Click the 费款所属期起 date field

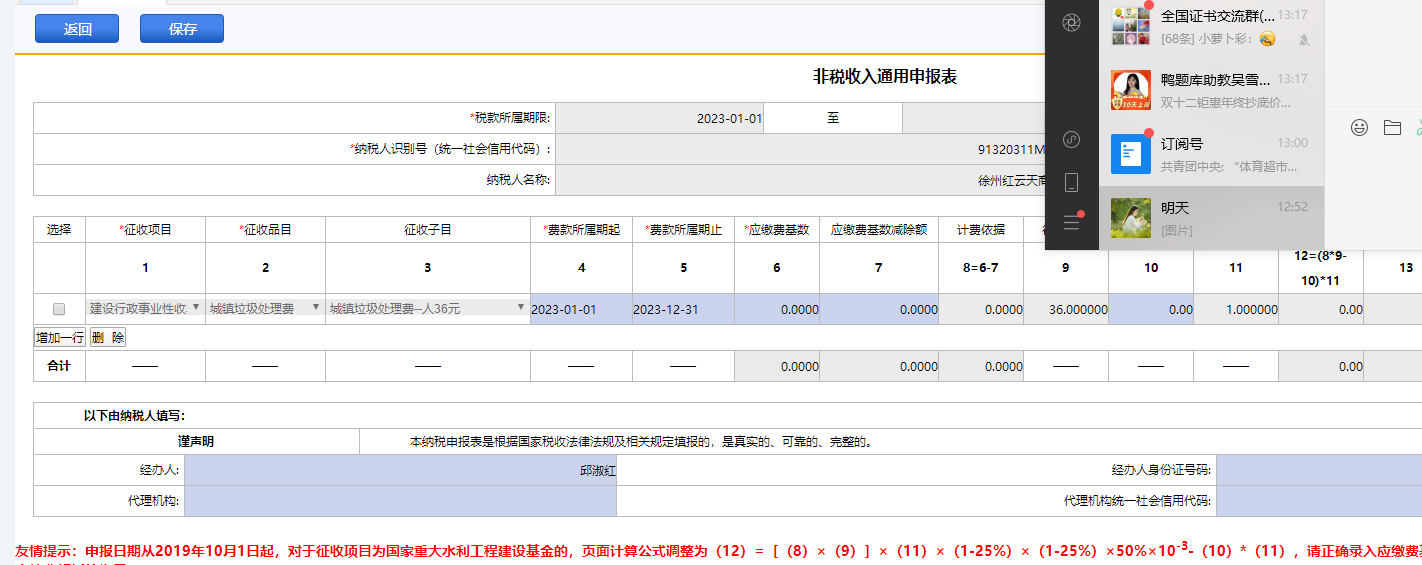tap(580, 309)
